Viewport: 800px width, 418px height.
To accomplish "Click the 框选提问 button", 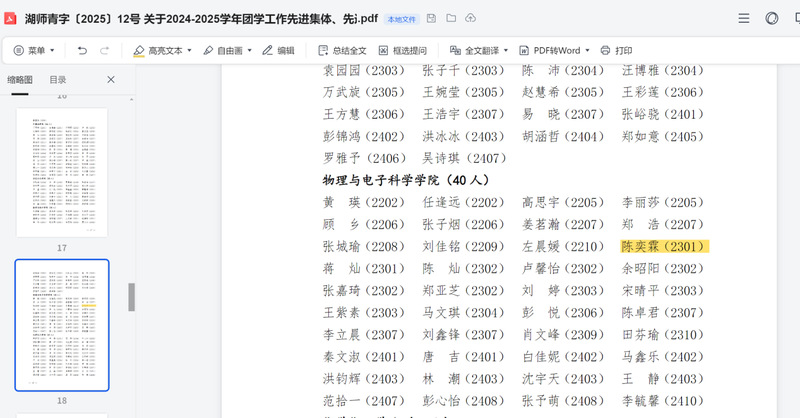I will coord(402,50).
